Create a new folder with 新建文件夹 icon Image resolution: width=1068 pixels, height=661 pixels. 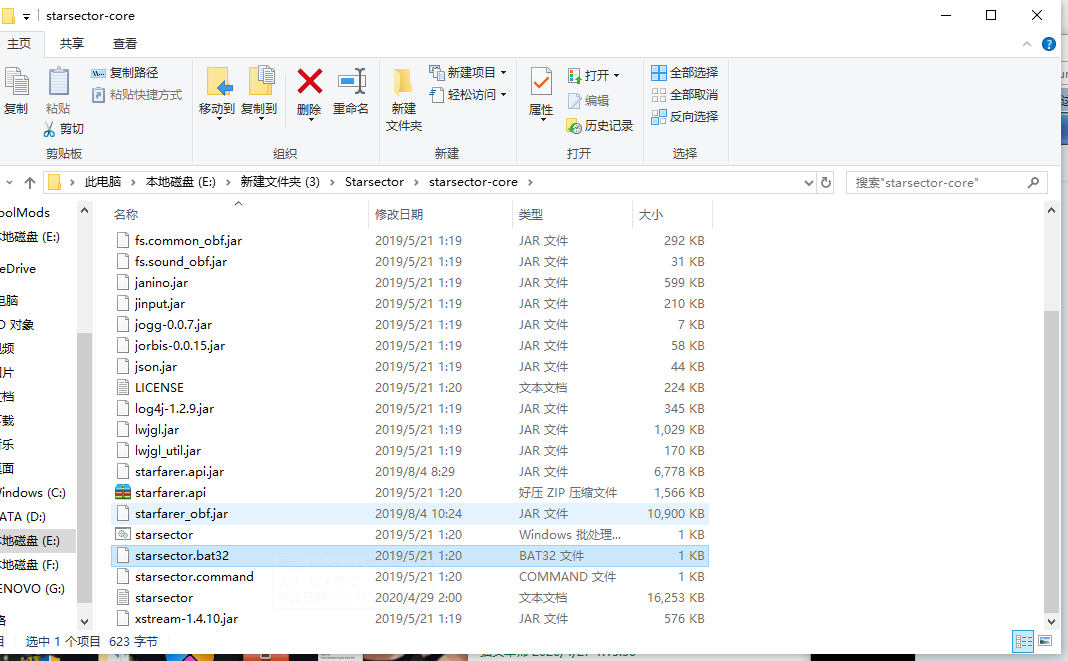[x=404, y=83]
